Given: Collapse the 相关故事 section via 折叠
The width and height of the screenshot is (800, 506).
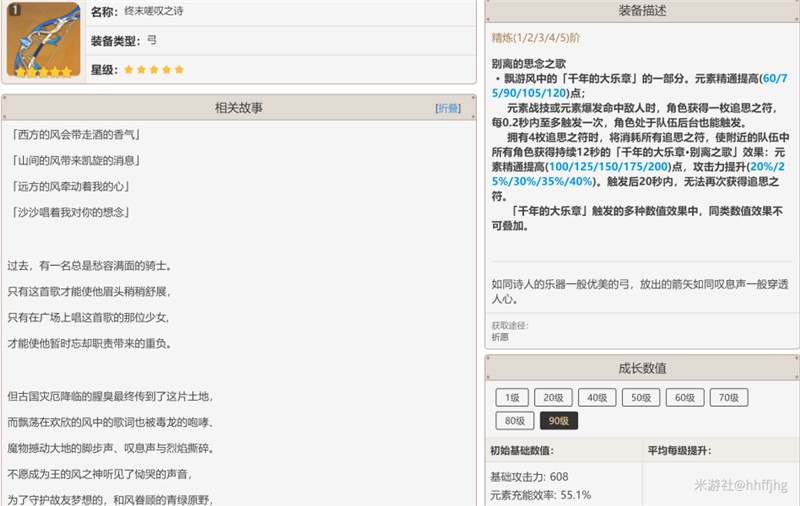Looking at the screenshot, I should (447, 108).
